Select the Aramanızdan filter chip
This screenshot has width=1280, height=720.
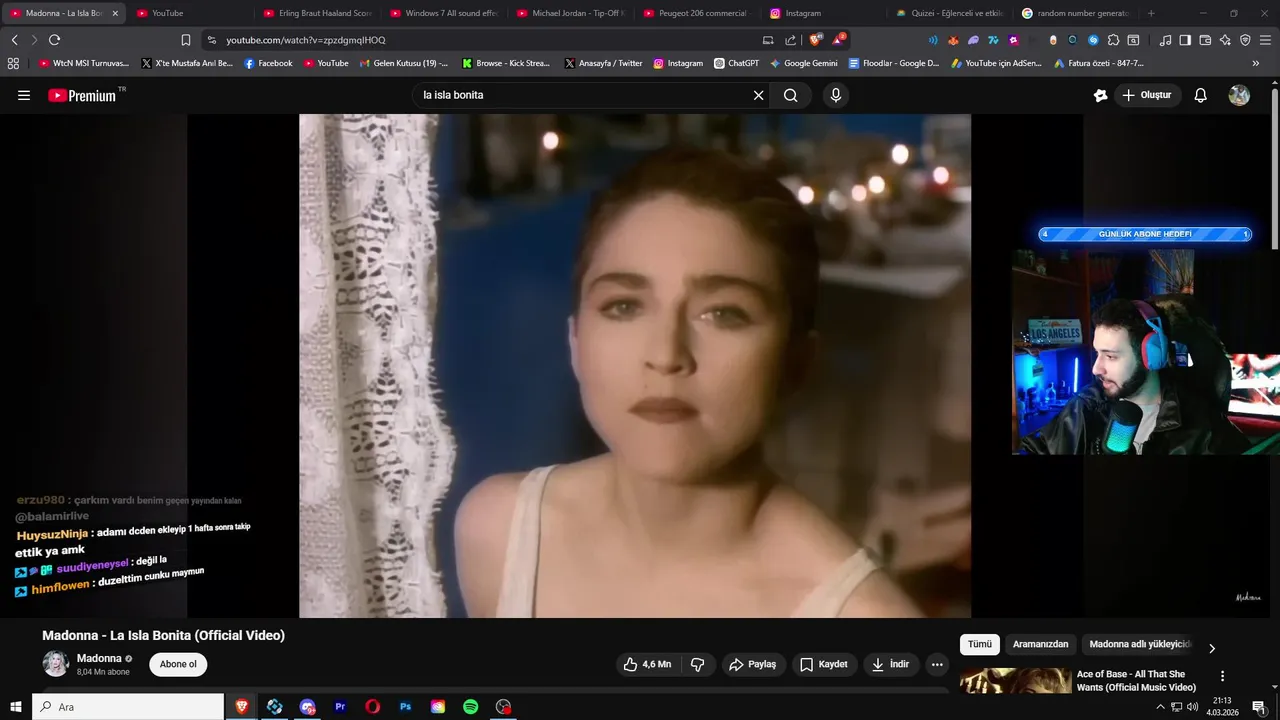pos(1040,644)
